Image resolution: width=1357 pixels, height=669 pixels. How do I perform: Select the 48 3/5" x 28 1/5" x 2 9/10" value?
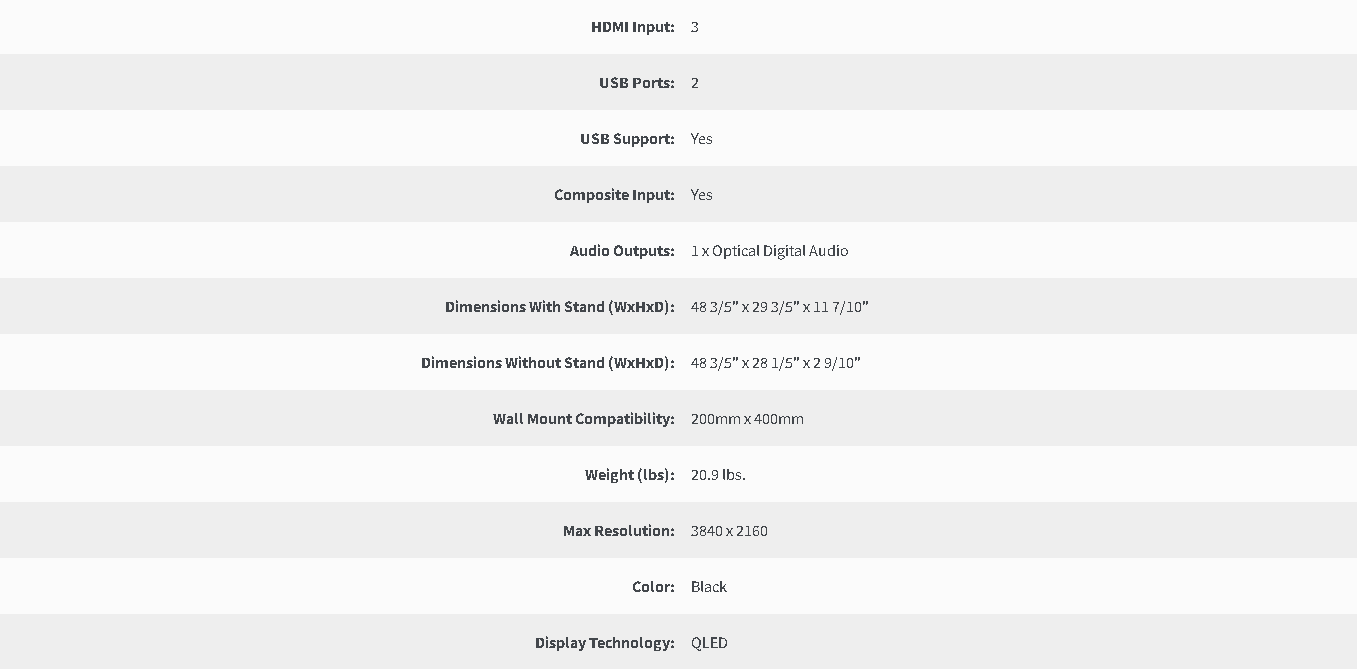[776, 363]
